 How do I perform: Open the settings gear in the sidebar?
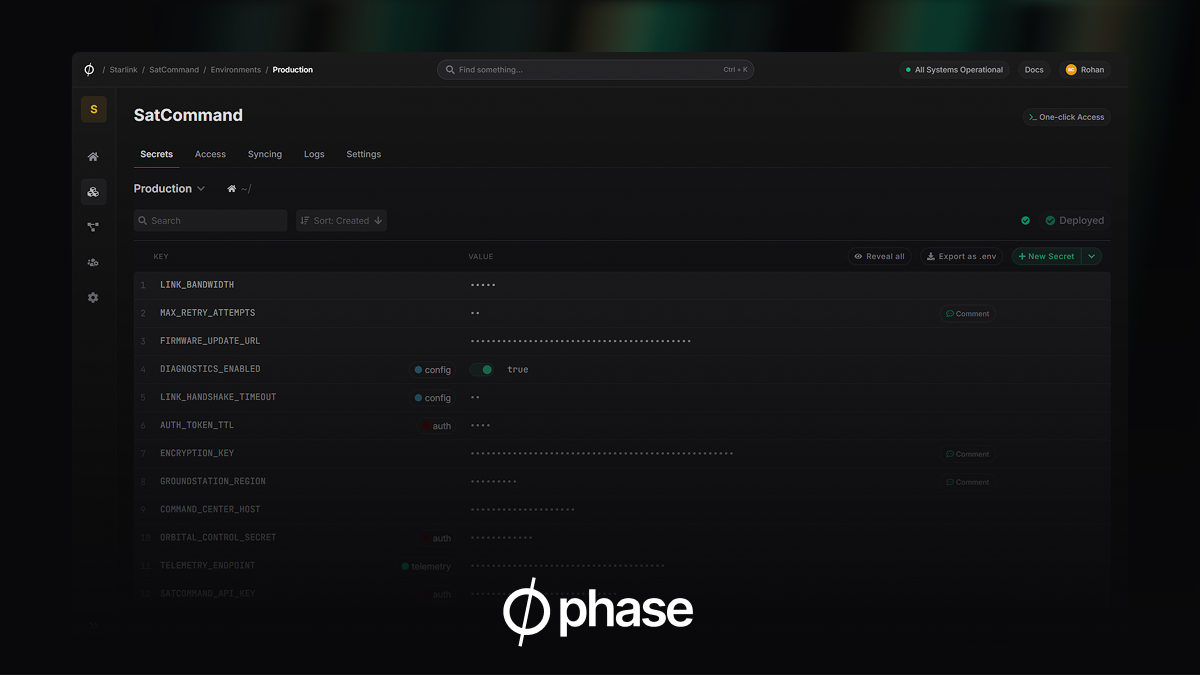[x=93, y=297]
